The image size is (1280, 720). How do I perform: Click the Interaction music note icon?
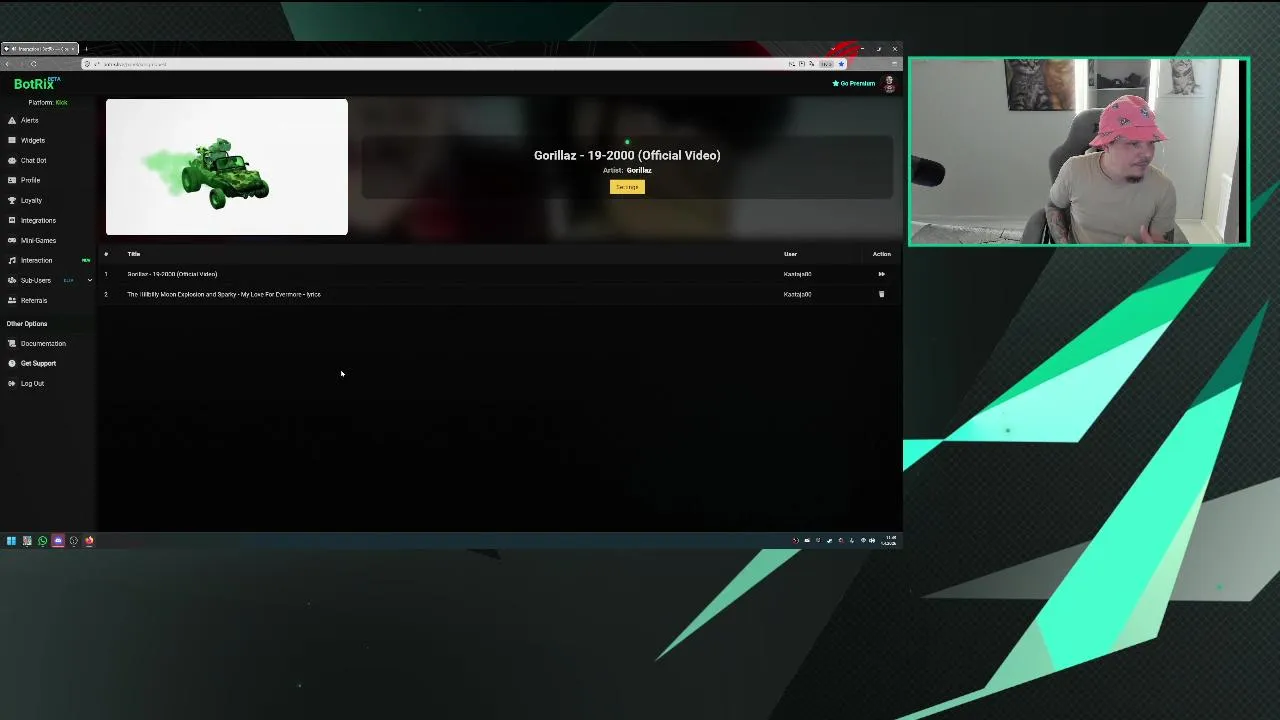click(x=12, y=260)
